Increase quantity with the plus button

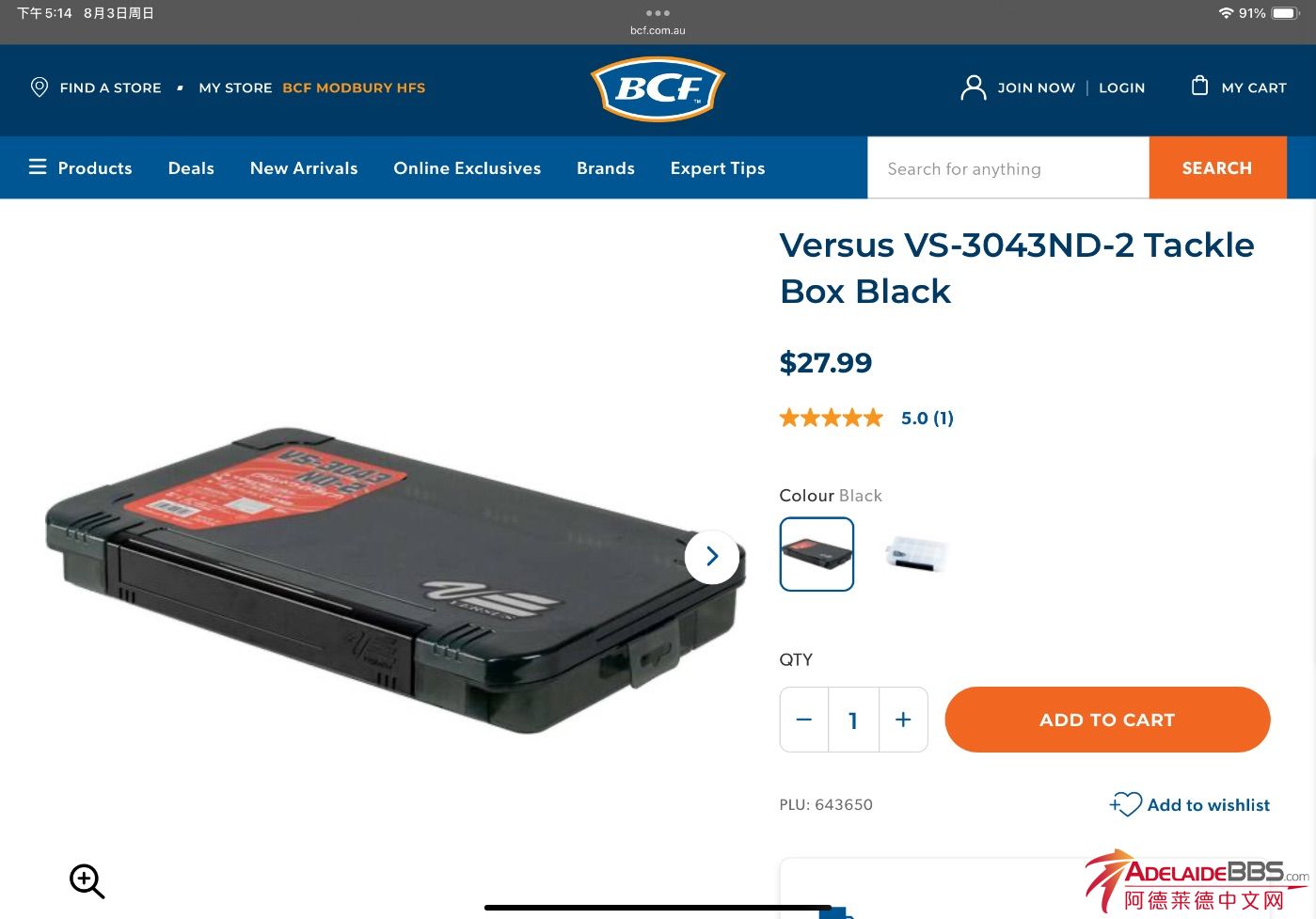point(903,720)
